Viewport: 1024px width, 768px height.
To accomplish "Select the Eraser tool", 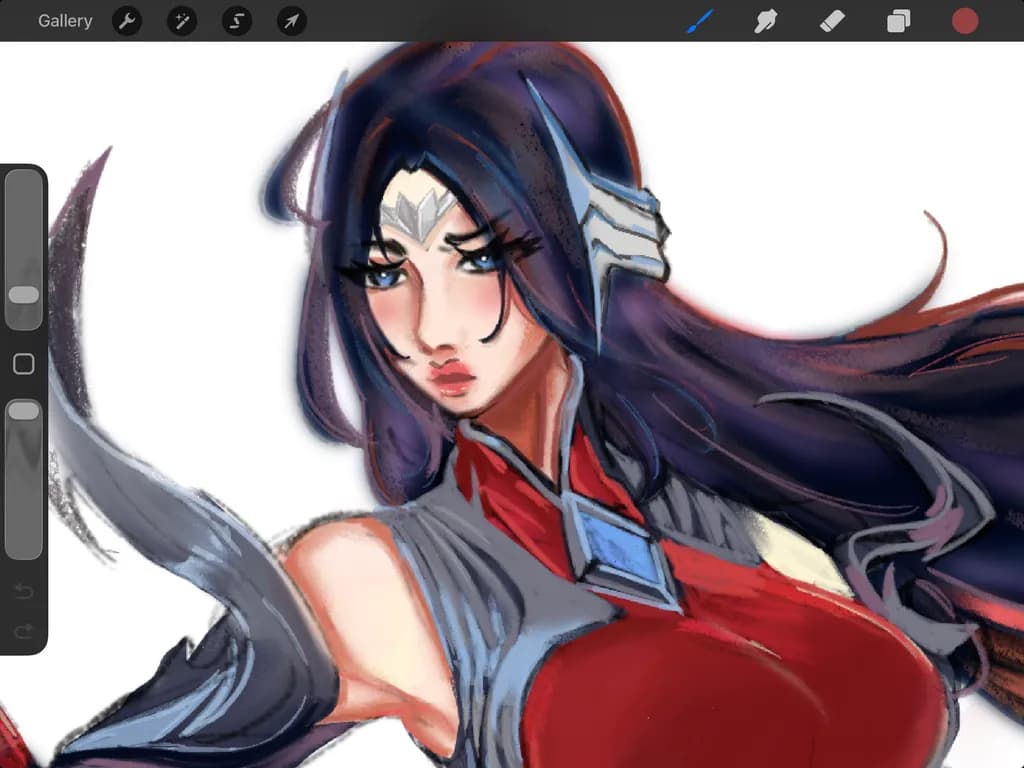I will pos(832,21).
